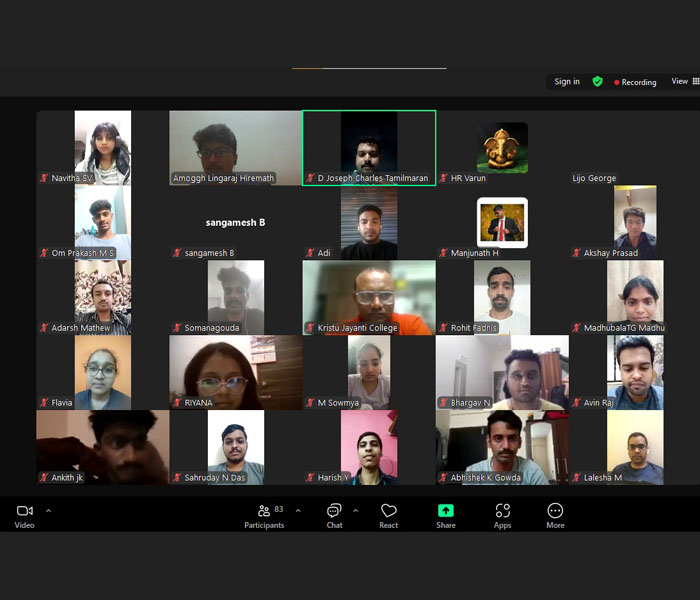Screen dimensions: 700x600
Task: Select D Joseph Charles Tamilmaran's video tile
Action: 369,147
